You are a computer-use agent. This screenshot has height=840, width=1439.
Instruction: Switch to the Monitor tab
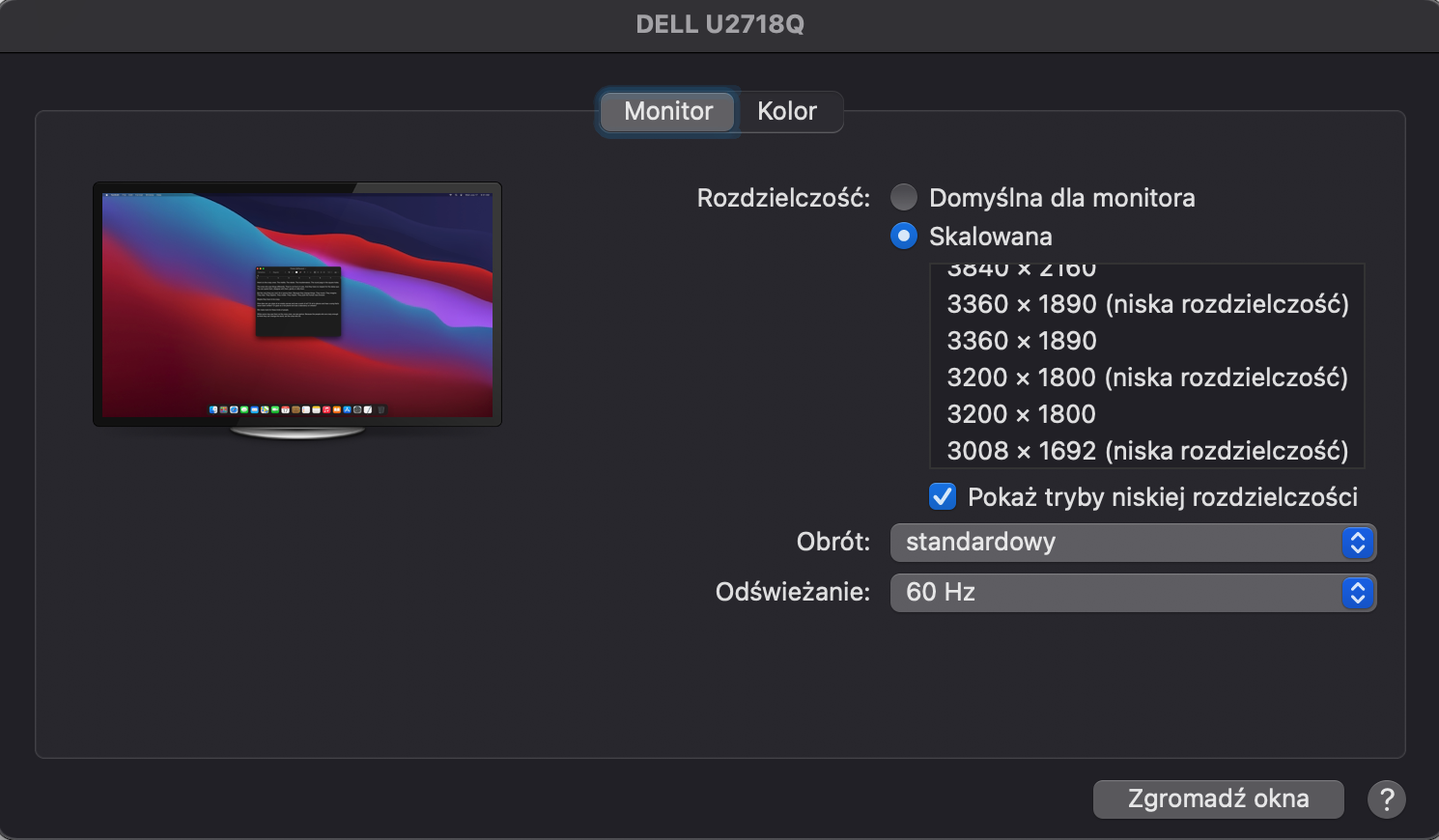click(668, 111)
